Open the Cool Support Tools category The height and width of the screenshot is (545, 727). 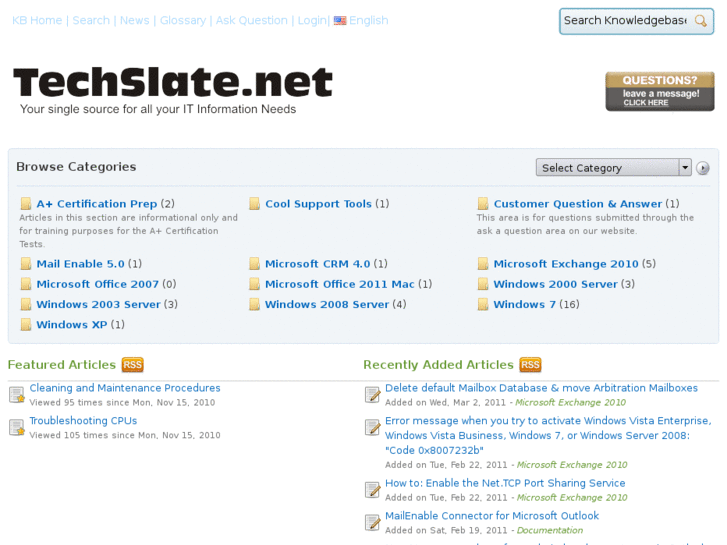click(x=319, y=204)
